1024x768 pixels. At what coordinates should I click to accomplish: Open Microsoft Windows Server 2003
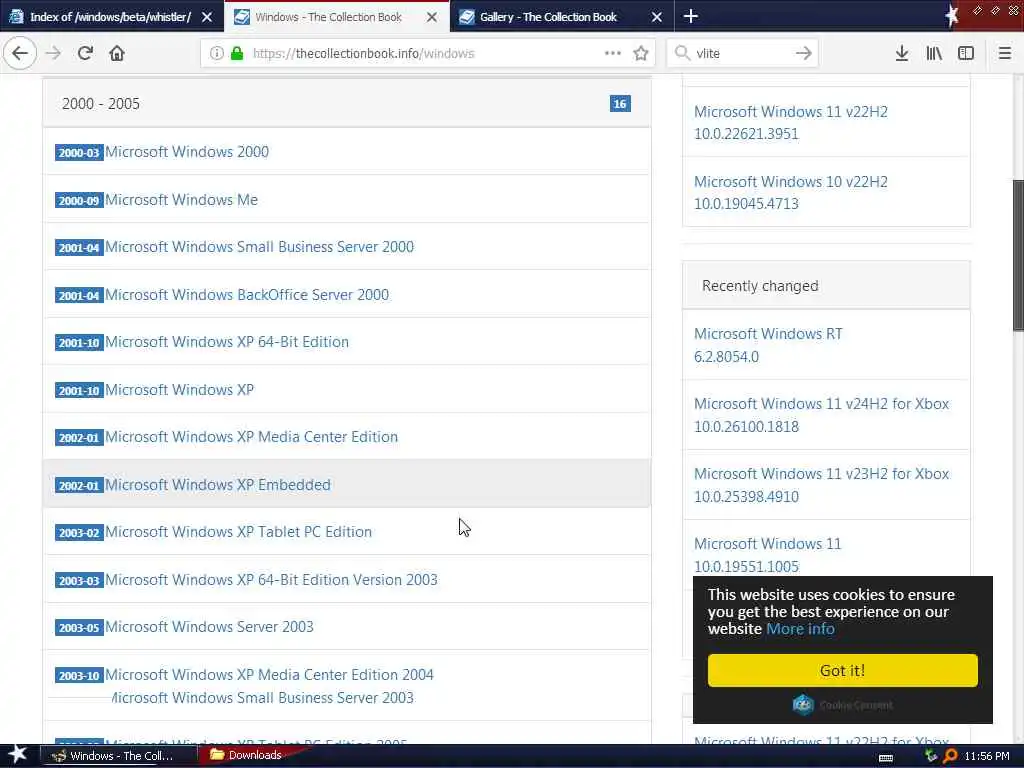[209, 626]
